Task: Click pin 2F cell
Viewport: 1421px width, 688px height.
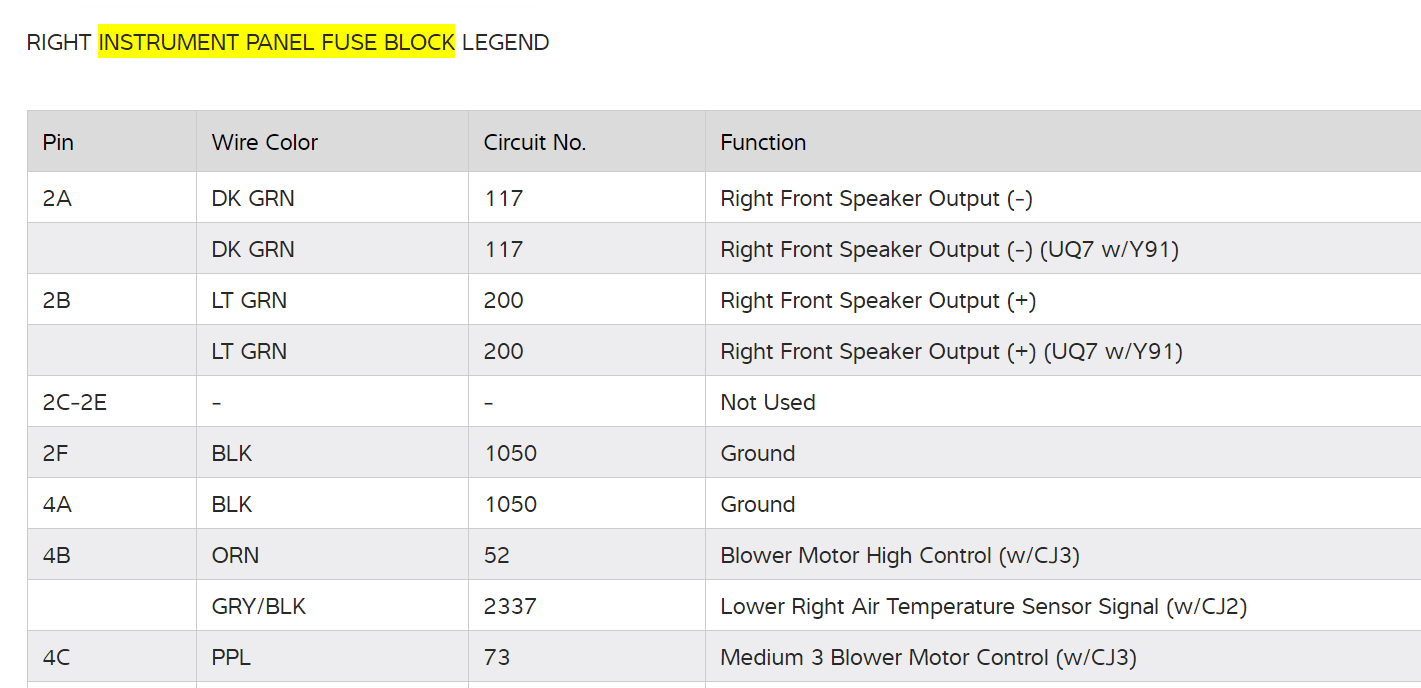Action: [x=57, y=453]
